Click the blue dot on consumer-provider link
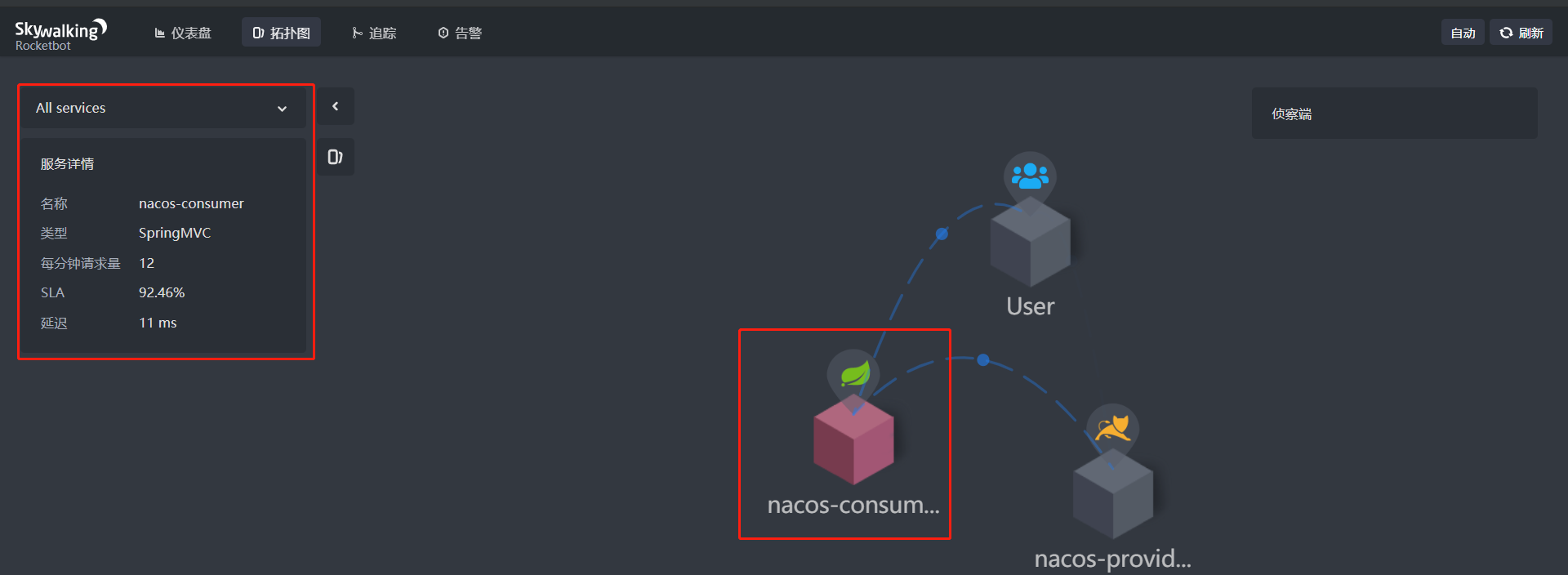The width and height of the screenshot is (1568, 575). click(x=983, y=359)
